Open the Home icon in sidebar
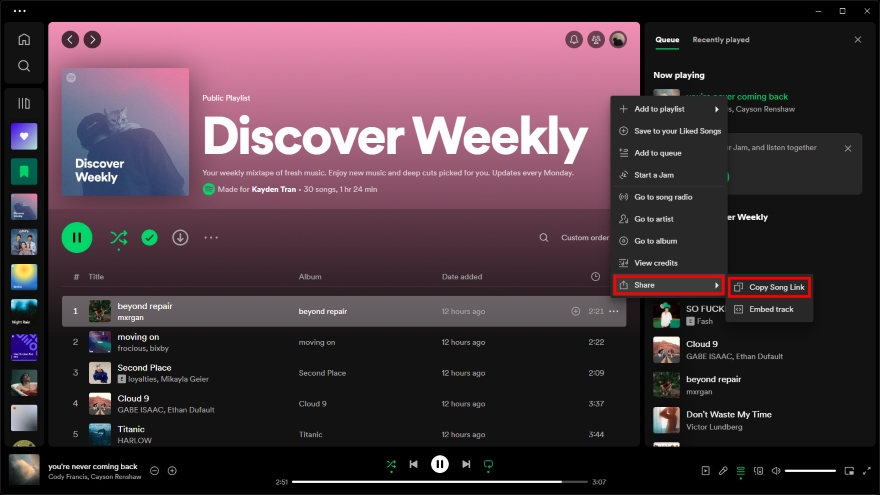880x495 pixels. tap(24, 39)
